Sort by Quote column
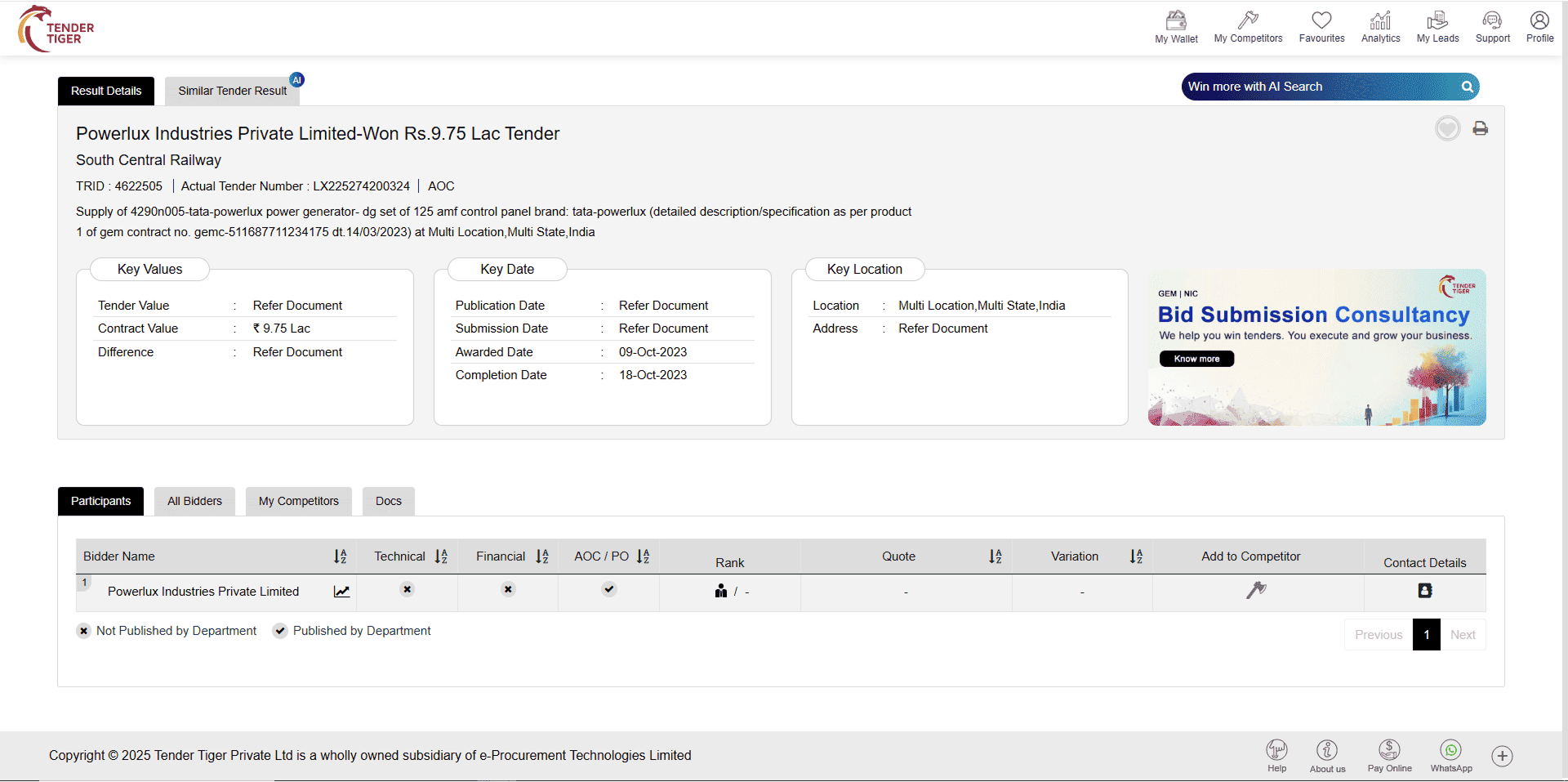This screenshot has width=1568, height=782. 995,556
